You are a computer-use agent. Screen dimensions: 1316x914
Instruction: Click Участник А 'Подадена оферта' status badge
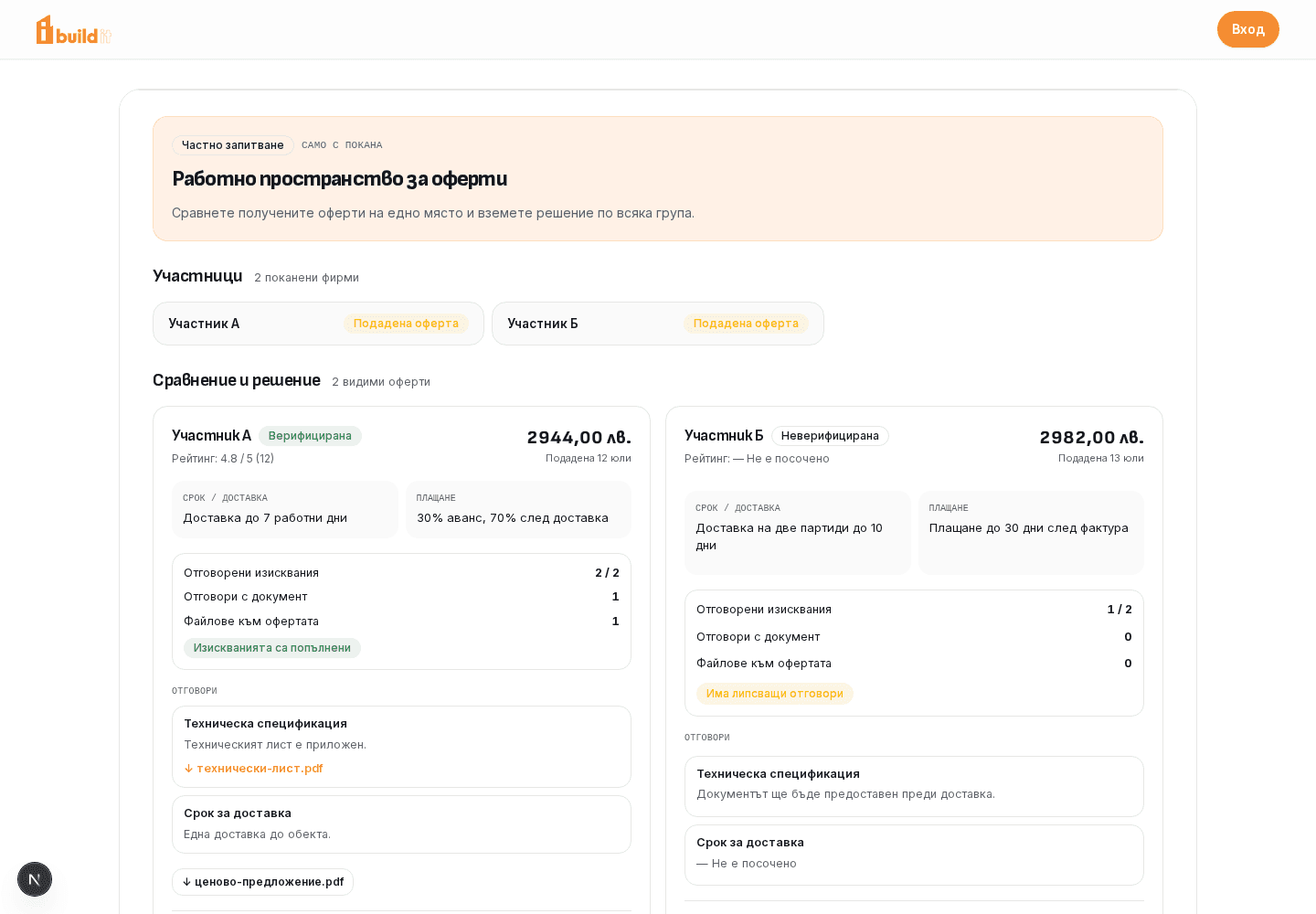pyautogui.click(x=406, y=324)
